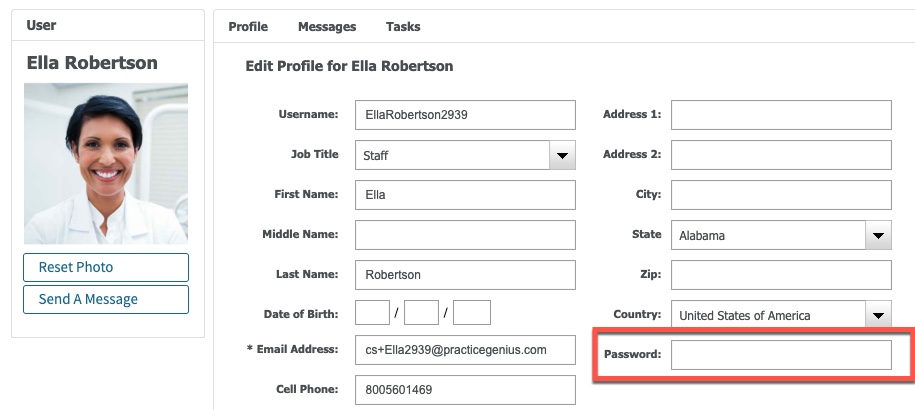Focus the Email Address field
The height and width of the screenshot is (410, 915).
[x=465, y=349]
